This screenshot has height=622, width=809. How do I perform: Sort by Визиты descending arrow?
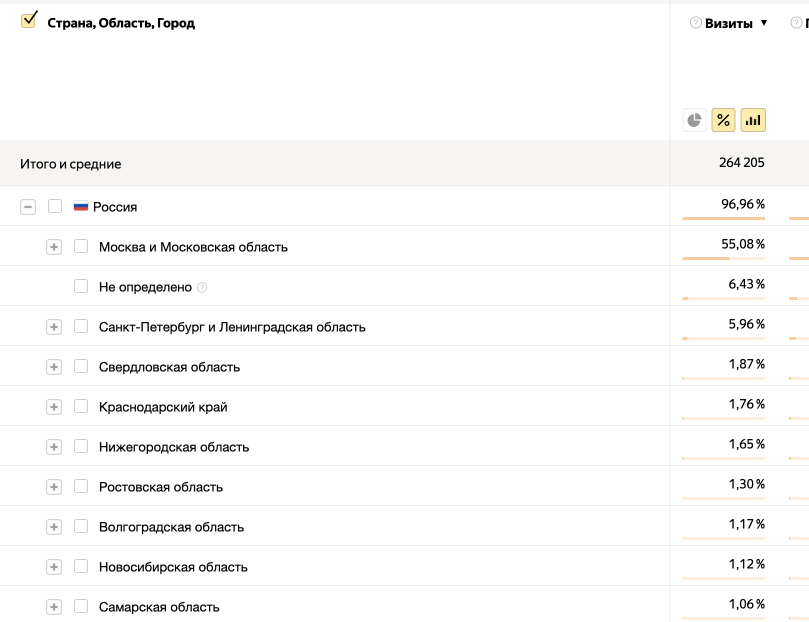pyautogui.click(x=764, y=23)
